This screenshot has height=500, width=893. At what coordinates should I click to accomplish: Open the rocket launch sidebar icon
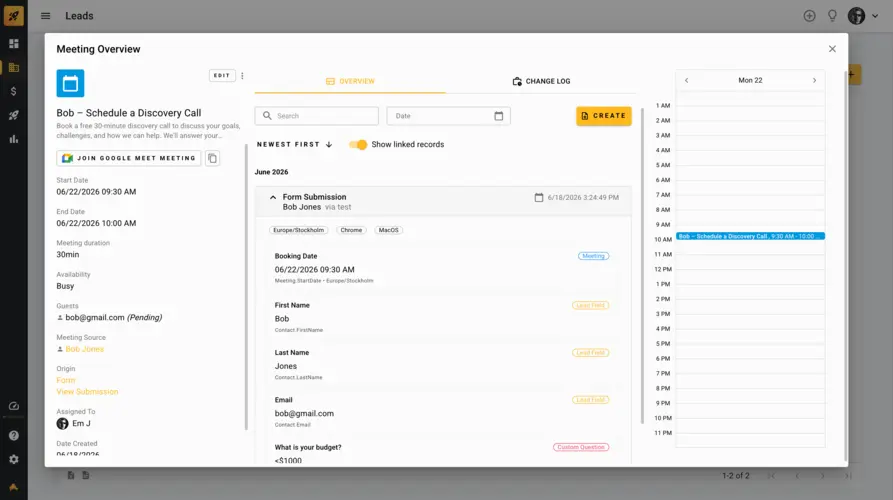point(14,115)
